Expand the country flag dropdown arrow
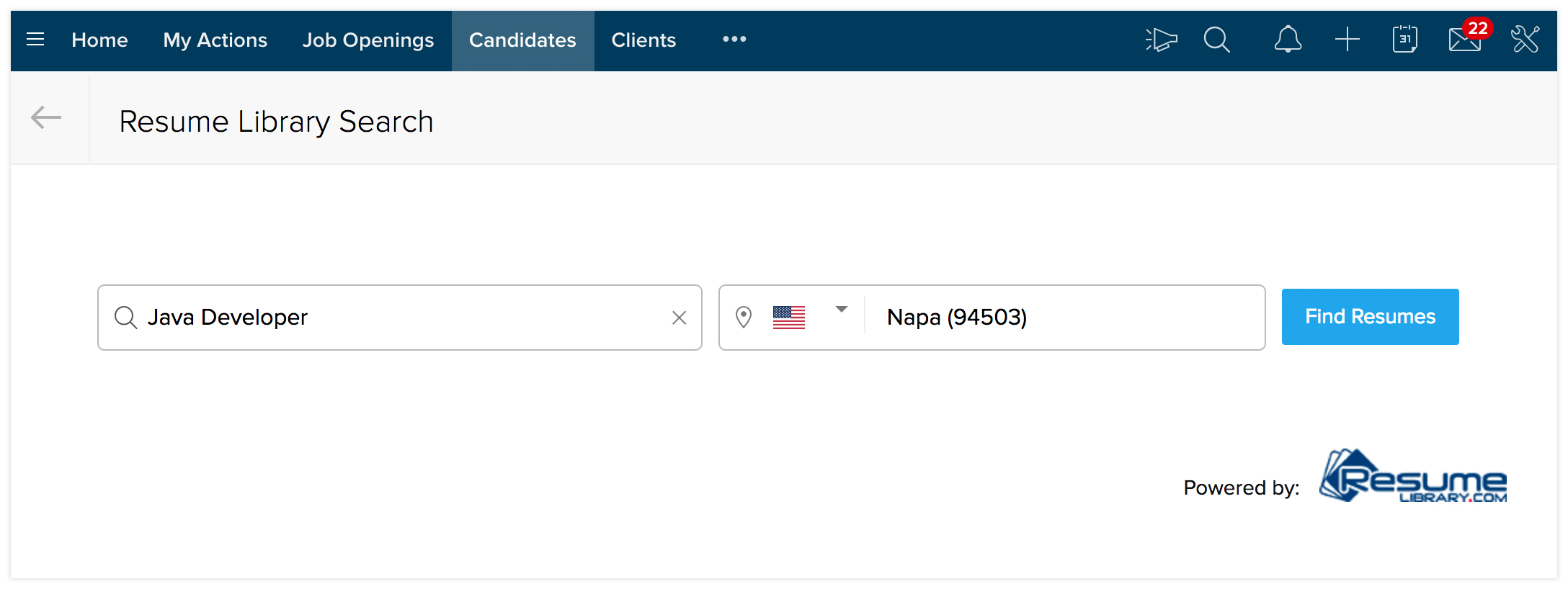This screenshot has height=589, width=1568. coord(841,310)
